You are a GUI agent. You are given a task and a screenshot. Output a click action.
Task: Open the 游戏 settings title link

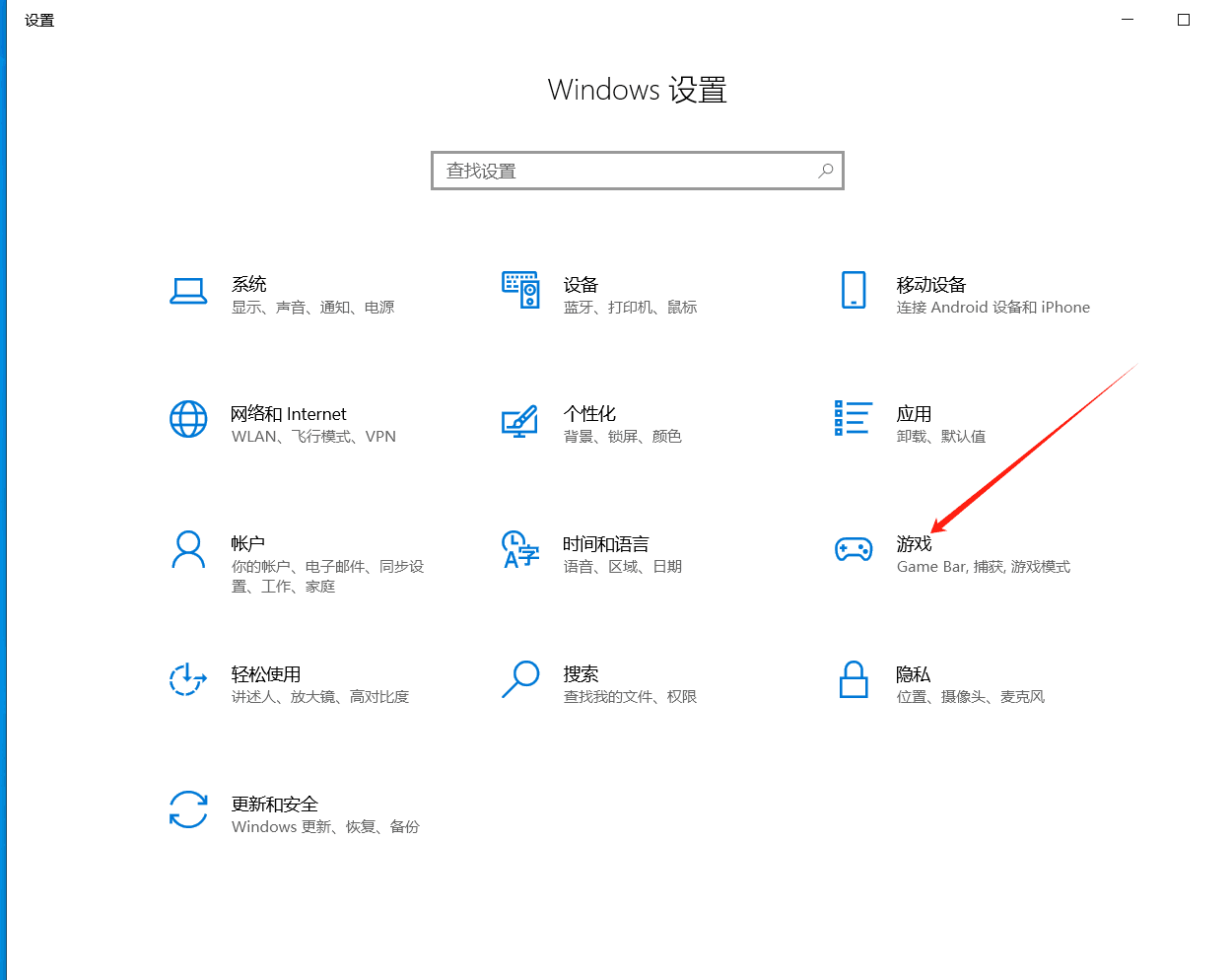tap(914, 543)
